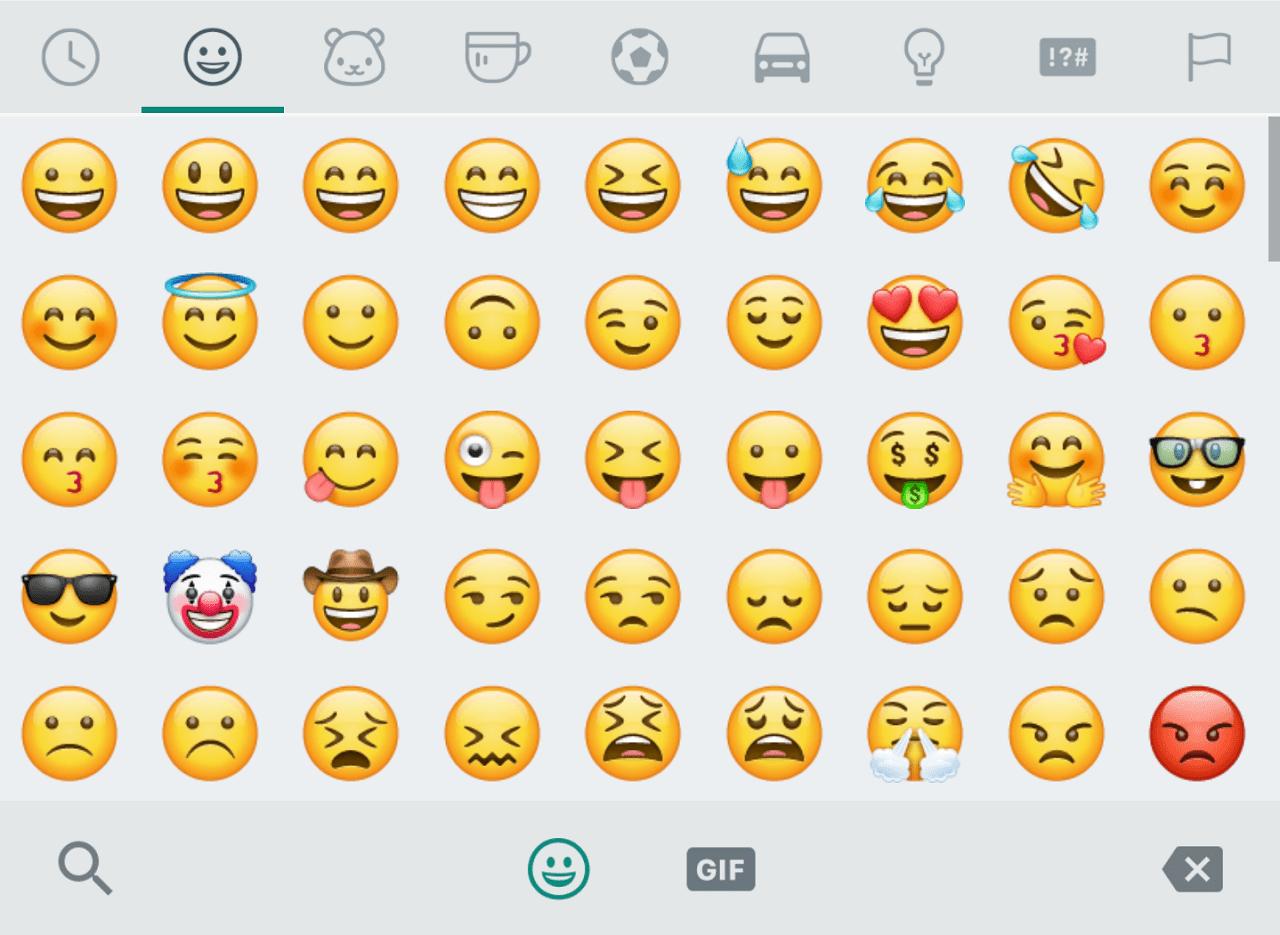Screen dimensions: 1280x935
Task: Tap the backspace delete key
Action: [x=1193, y=868]
